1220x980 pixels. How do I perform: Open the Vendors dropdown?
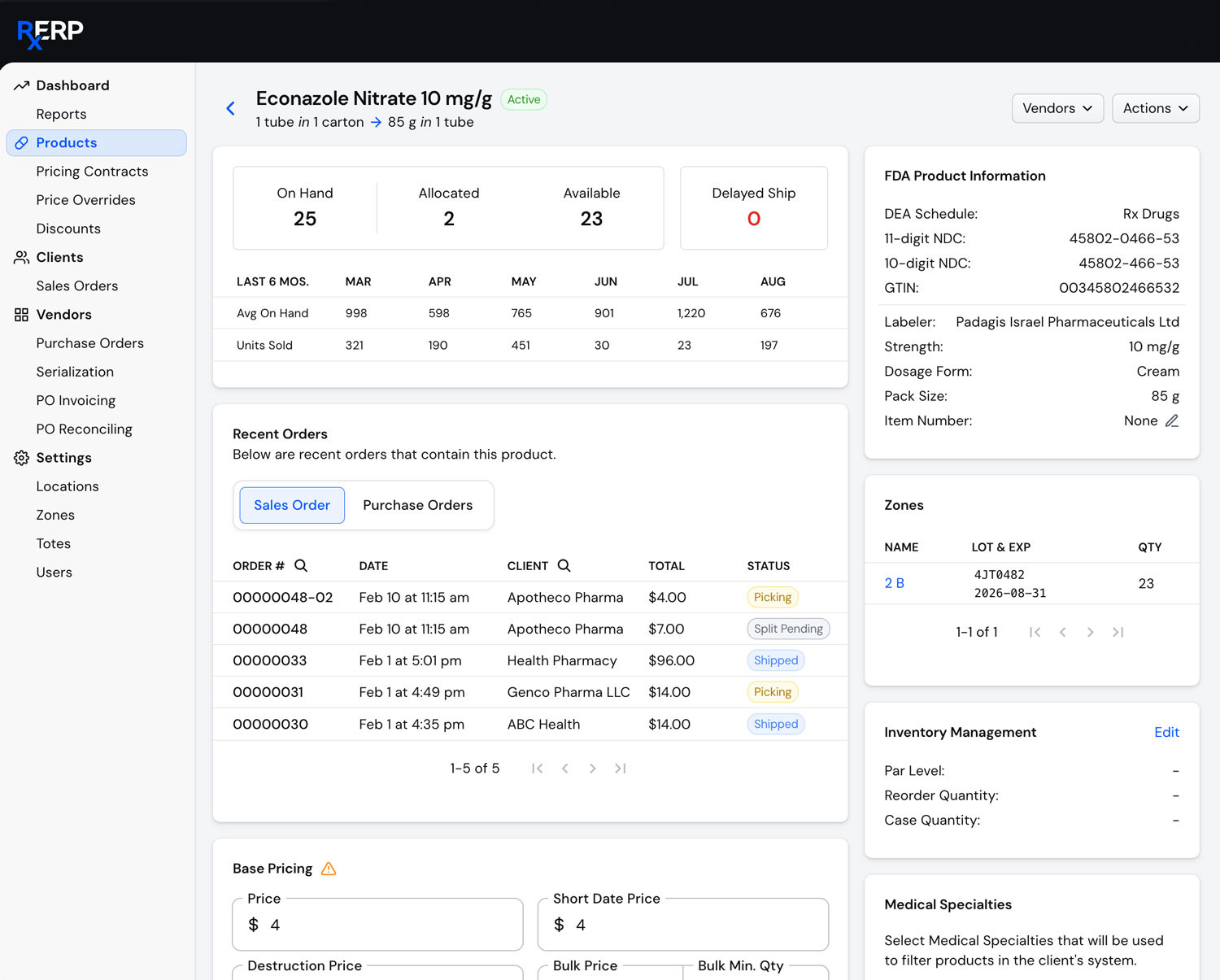click(1057, 107)
